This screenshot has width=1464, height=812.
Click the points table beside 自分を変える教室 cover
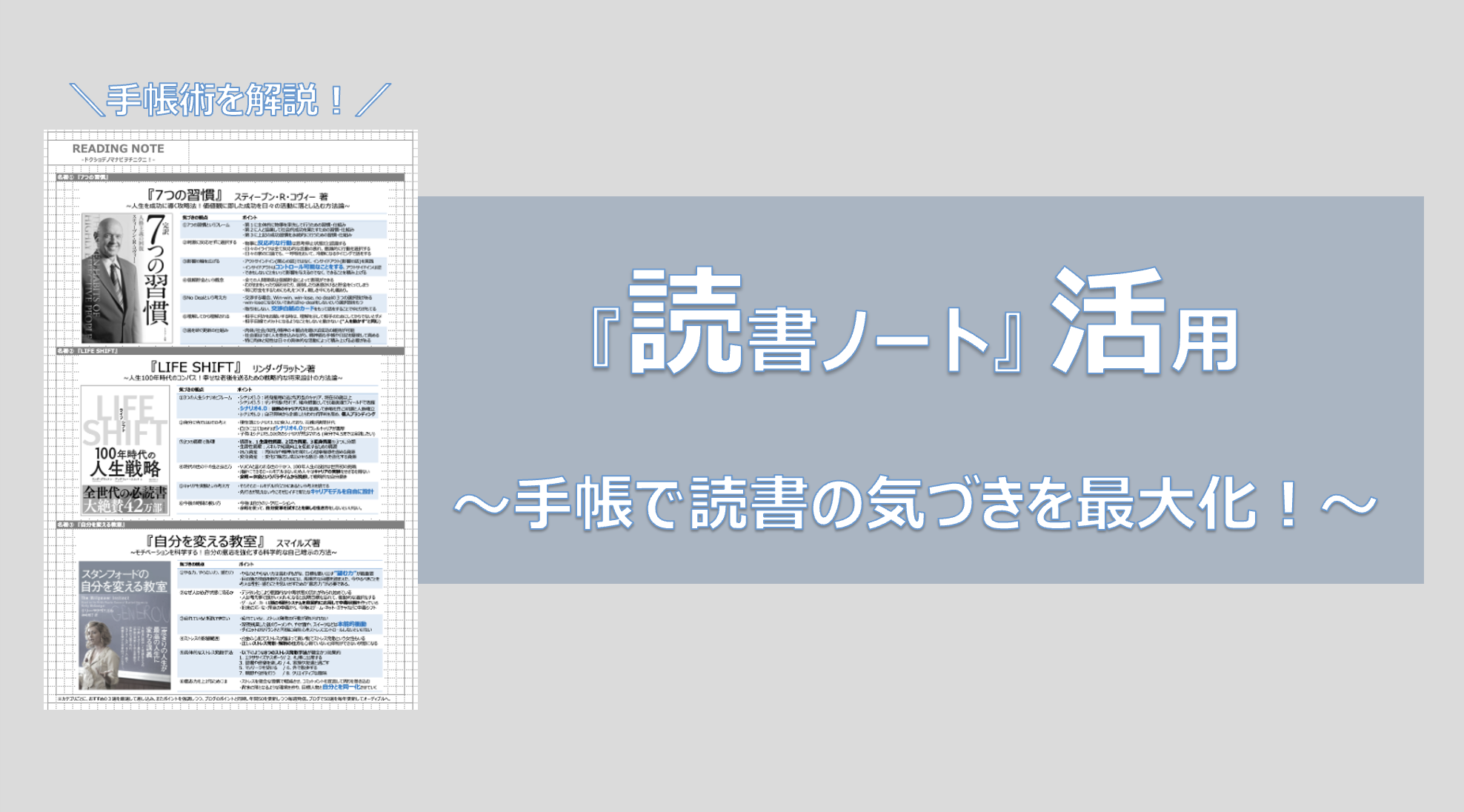coord(280,626)
